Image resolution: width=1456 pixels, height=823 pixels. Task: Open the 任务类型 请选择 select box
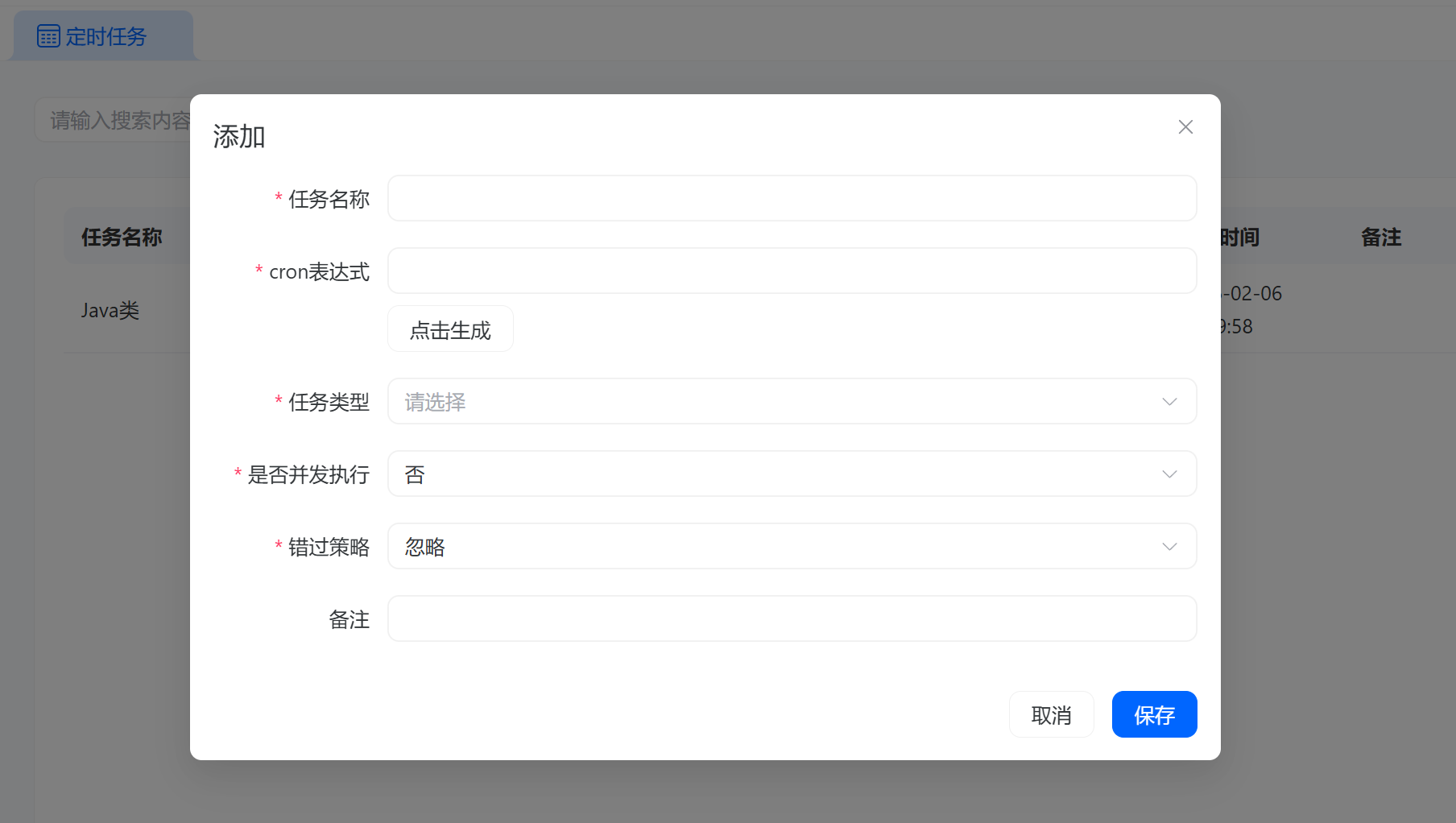click(x=773, y=402)
